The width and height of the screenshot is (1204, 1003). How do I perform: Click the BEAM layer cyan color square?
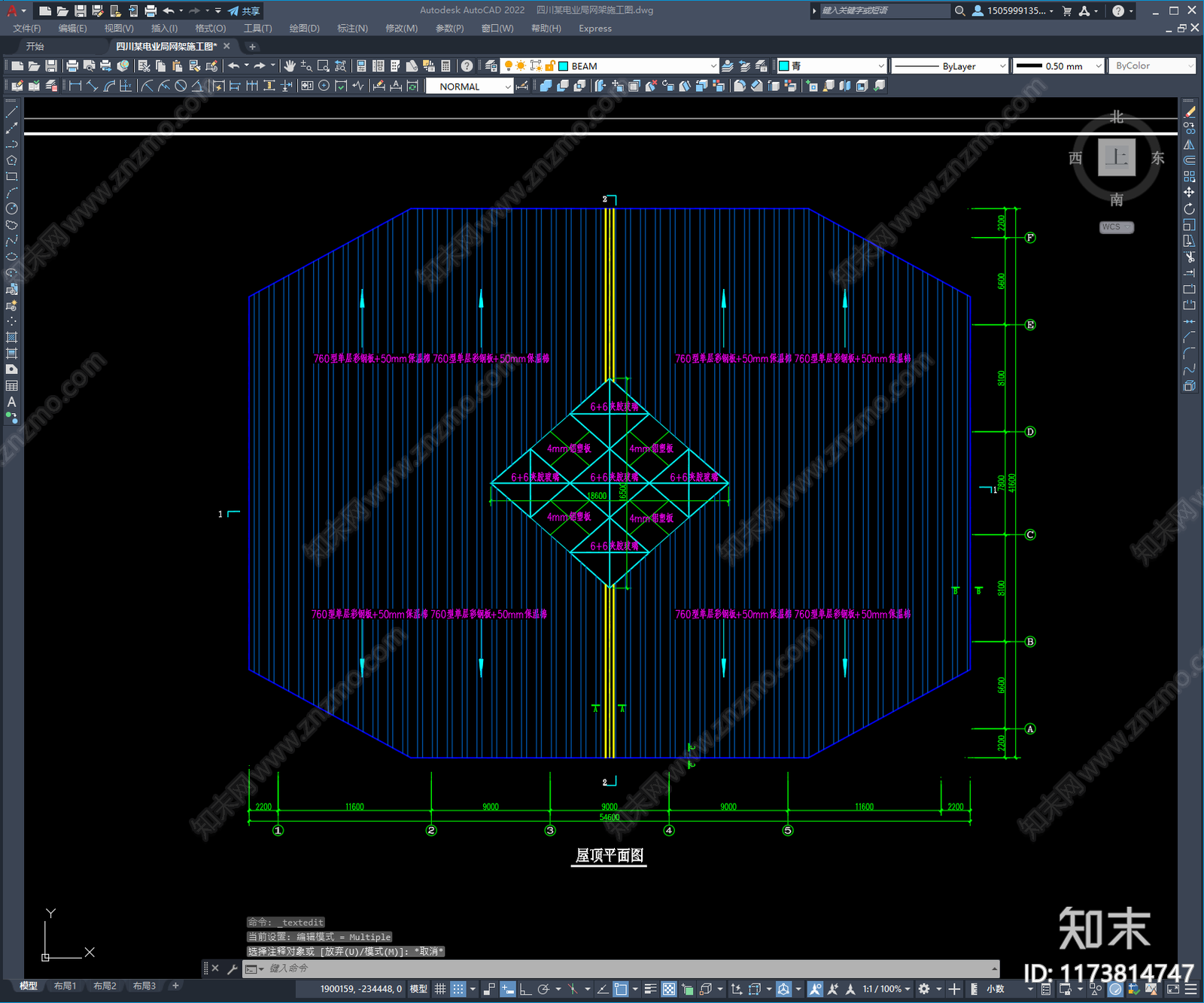click(x=563, y=66)
